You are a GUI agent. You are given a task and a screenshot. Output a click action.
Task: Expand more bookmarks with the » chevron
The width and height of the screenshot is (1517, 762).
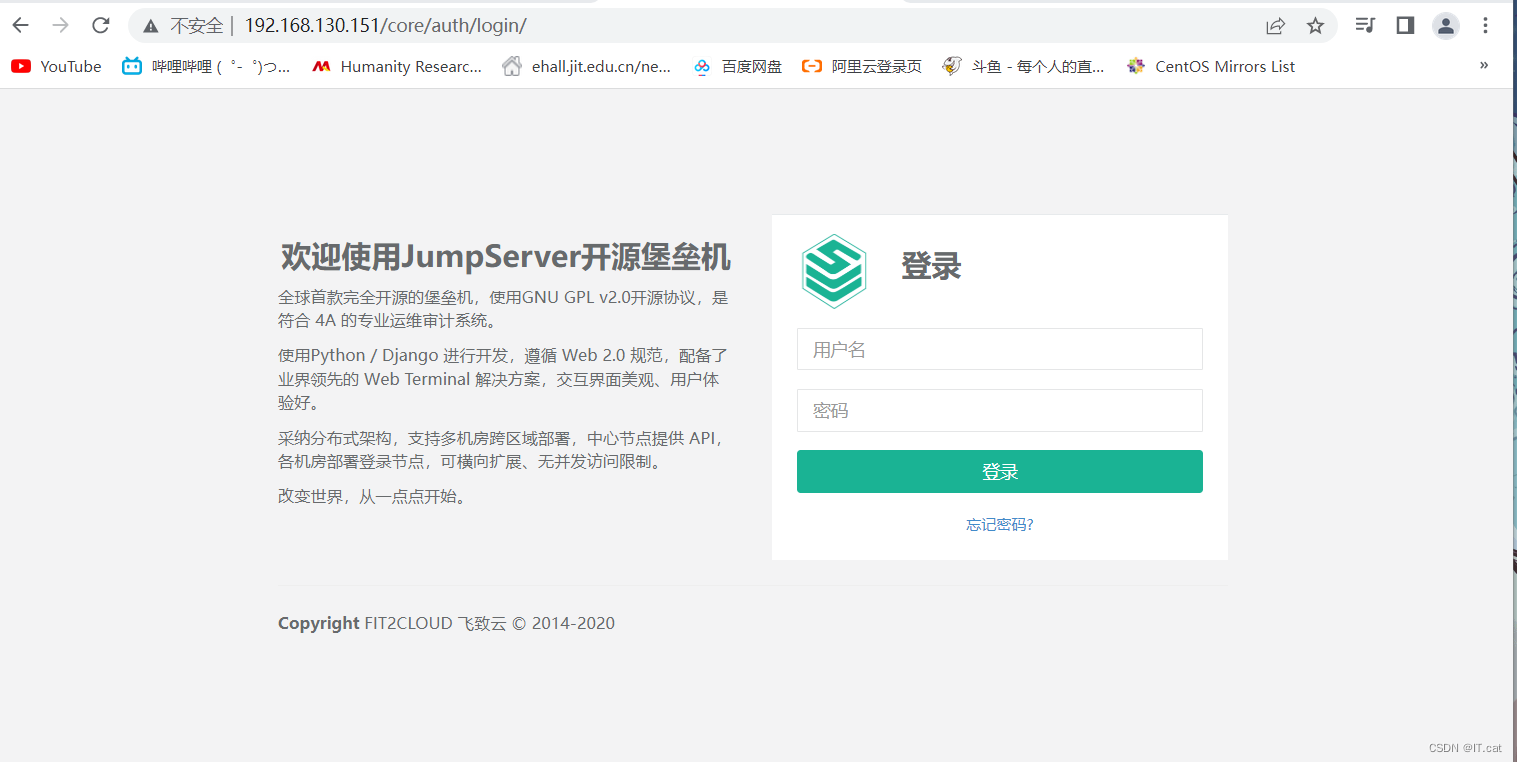click(1484, 65)
